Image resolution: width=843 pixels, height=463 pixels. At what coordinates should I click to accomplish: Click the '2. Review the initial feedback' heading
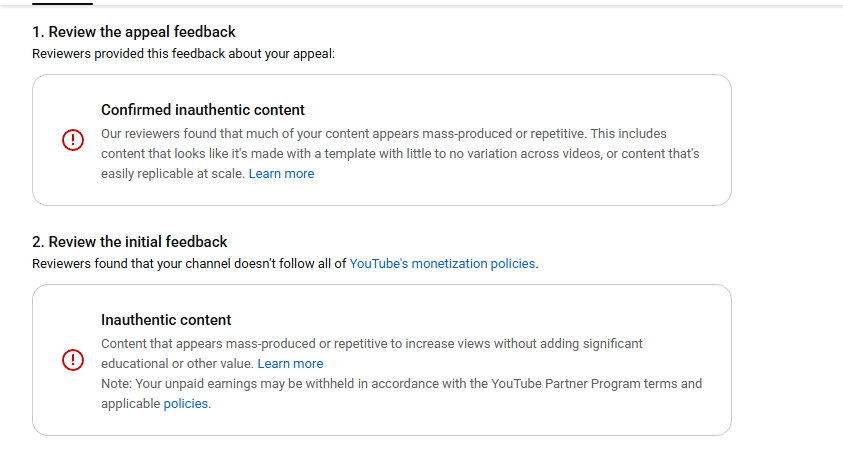click(x=130, y=242)
